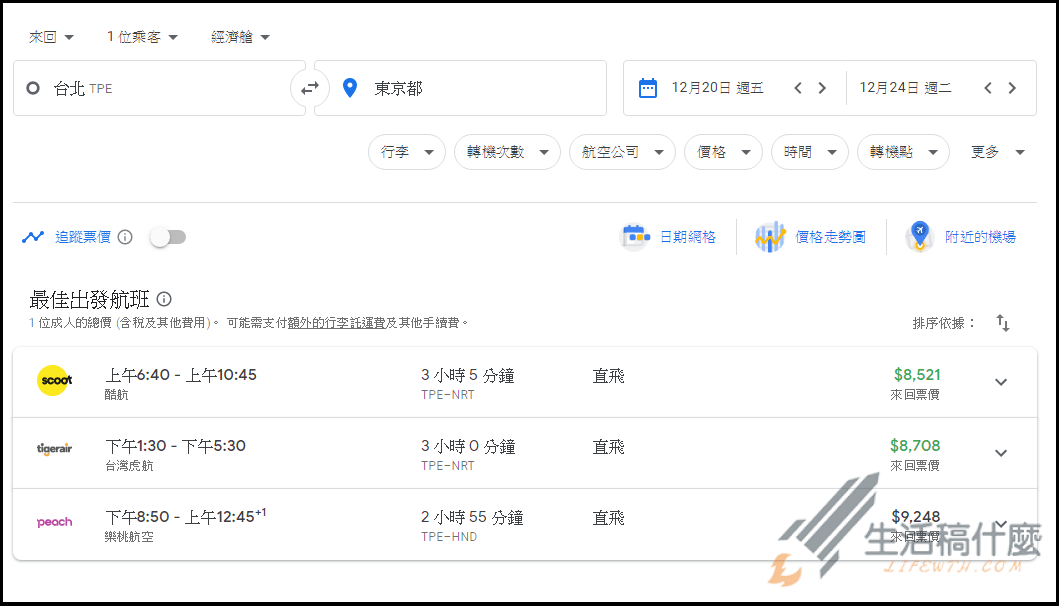Open the 日期網格 link
This screenshot has width=1059, height=606.
tap(688, 237)
